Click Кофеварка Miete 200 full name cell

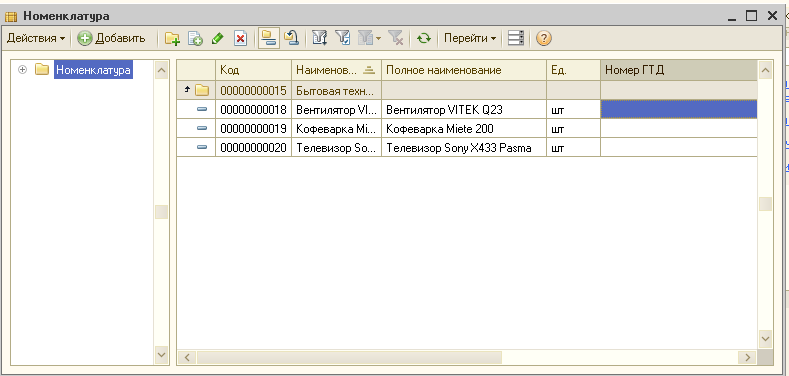click(x=464, y=129)
